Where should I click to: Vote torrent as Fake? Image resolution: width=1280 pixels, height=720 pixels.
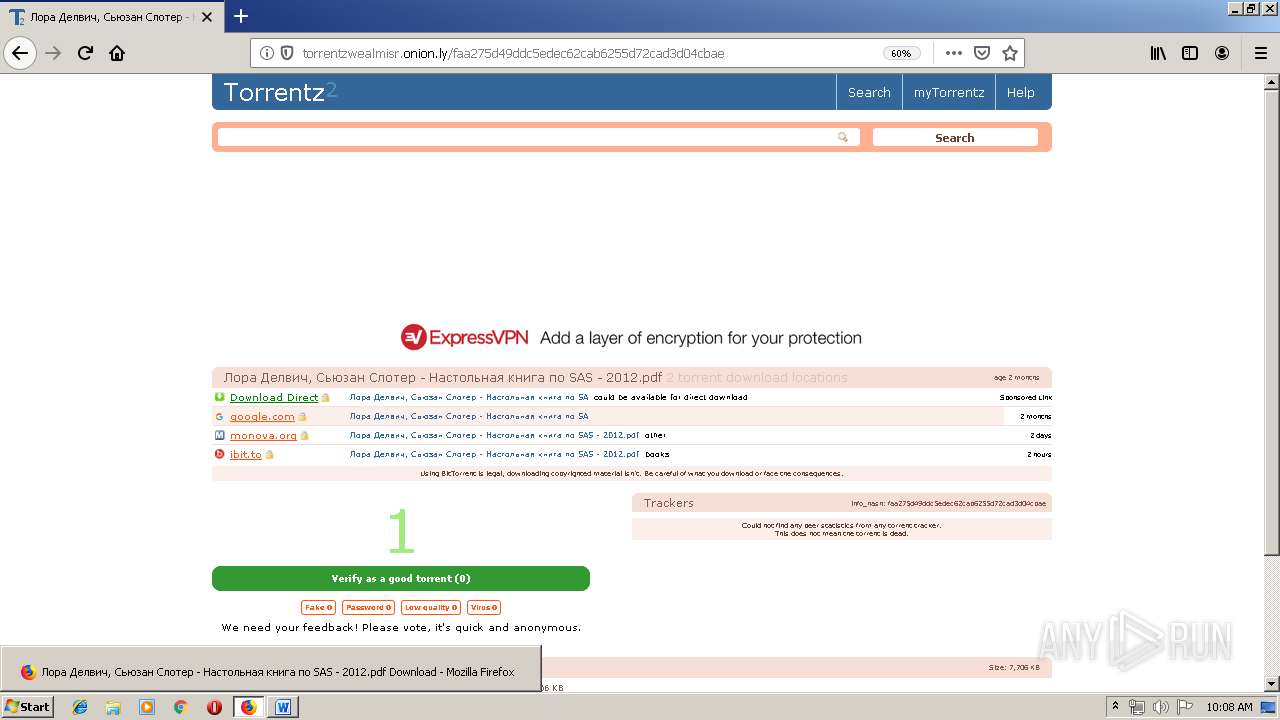pos(318,607)
